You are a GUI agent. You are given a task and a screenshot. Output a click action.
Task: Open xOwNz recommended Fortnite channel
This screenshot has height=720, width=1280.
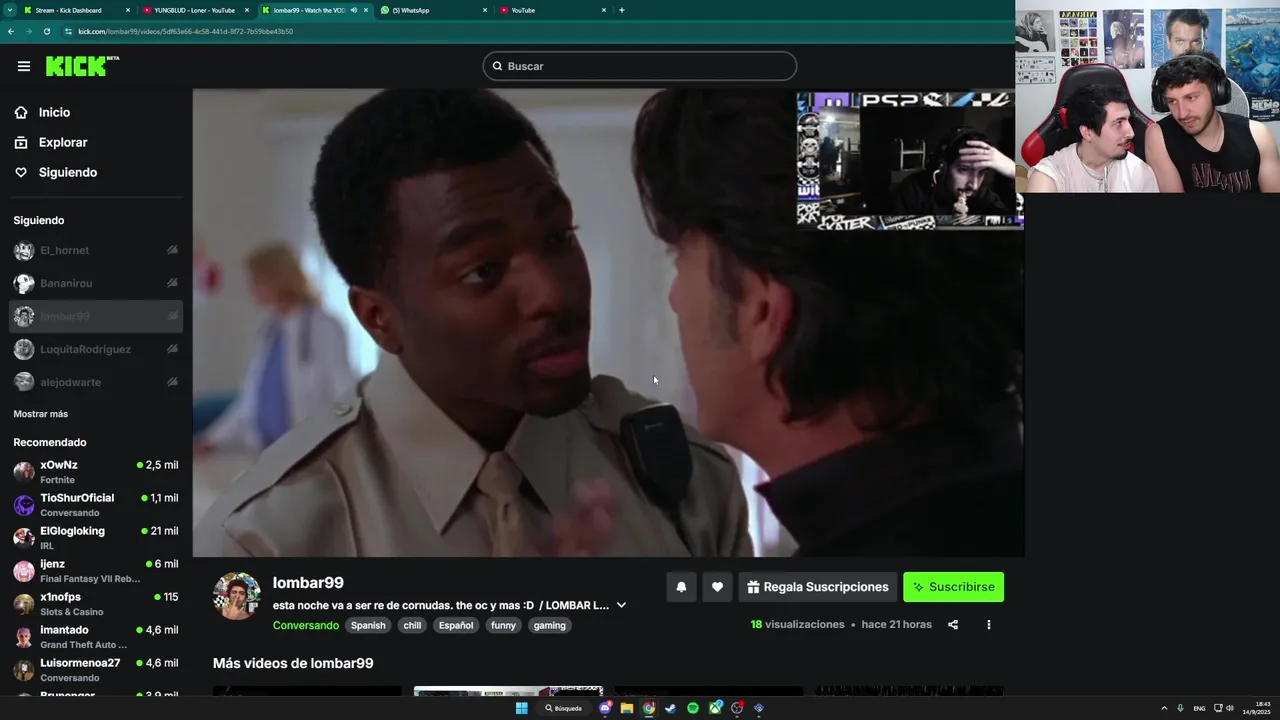96,472
